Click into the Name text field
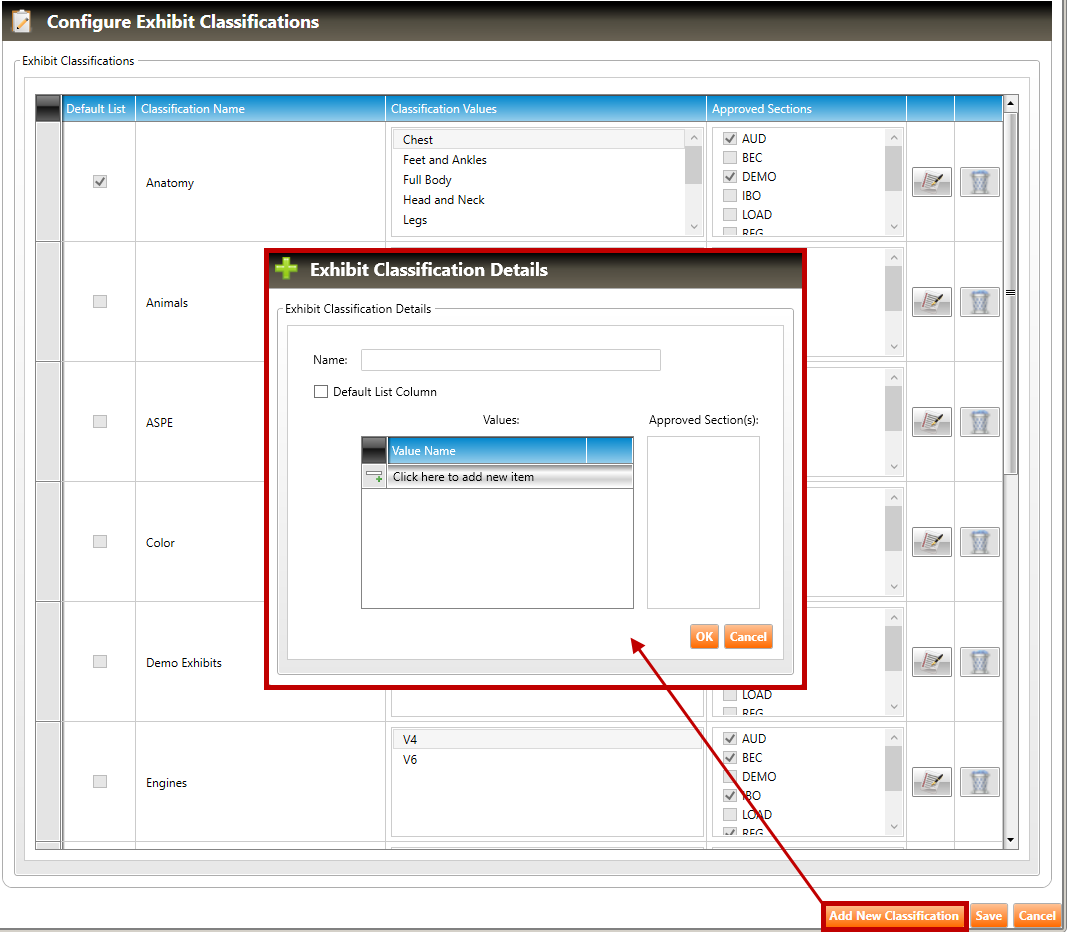 pos(510,360)
